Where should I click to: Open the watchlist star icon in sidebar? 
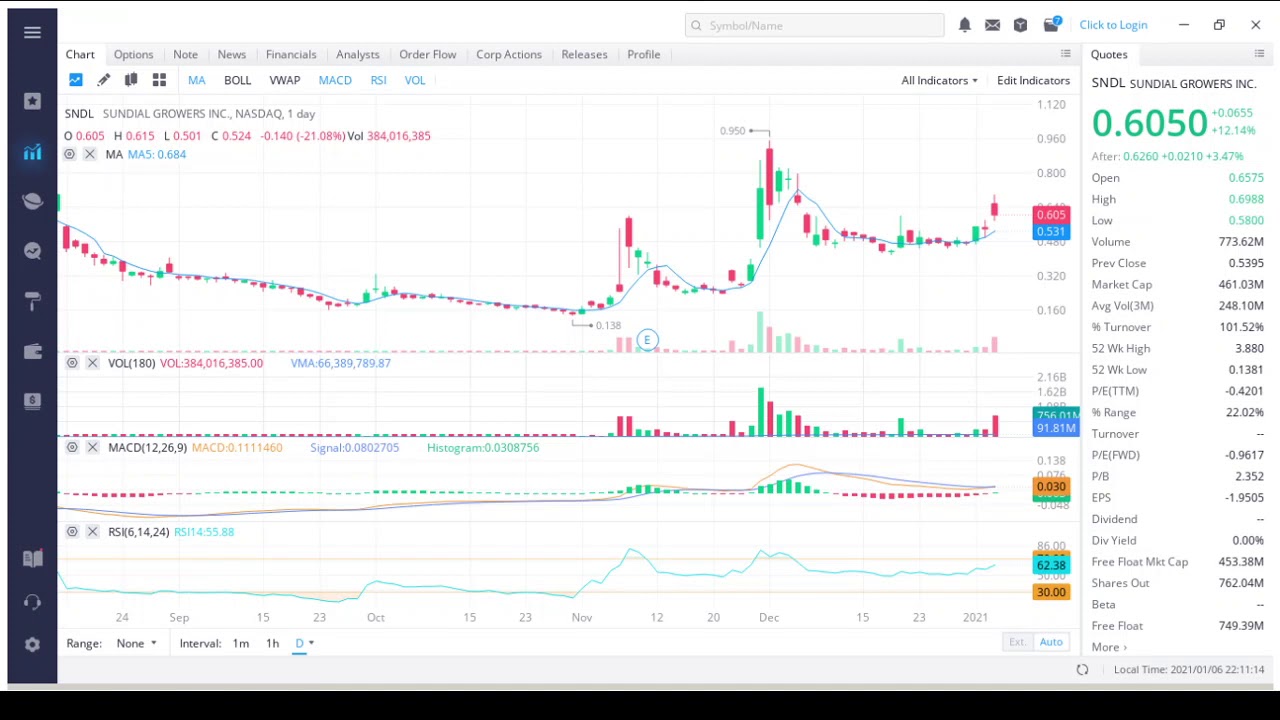32,100
